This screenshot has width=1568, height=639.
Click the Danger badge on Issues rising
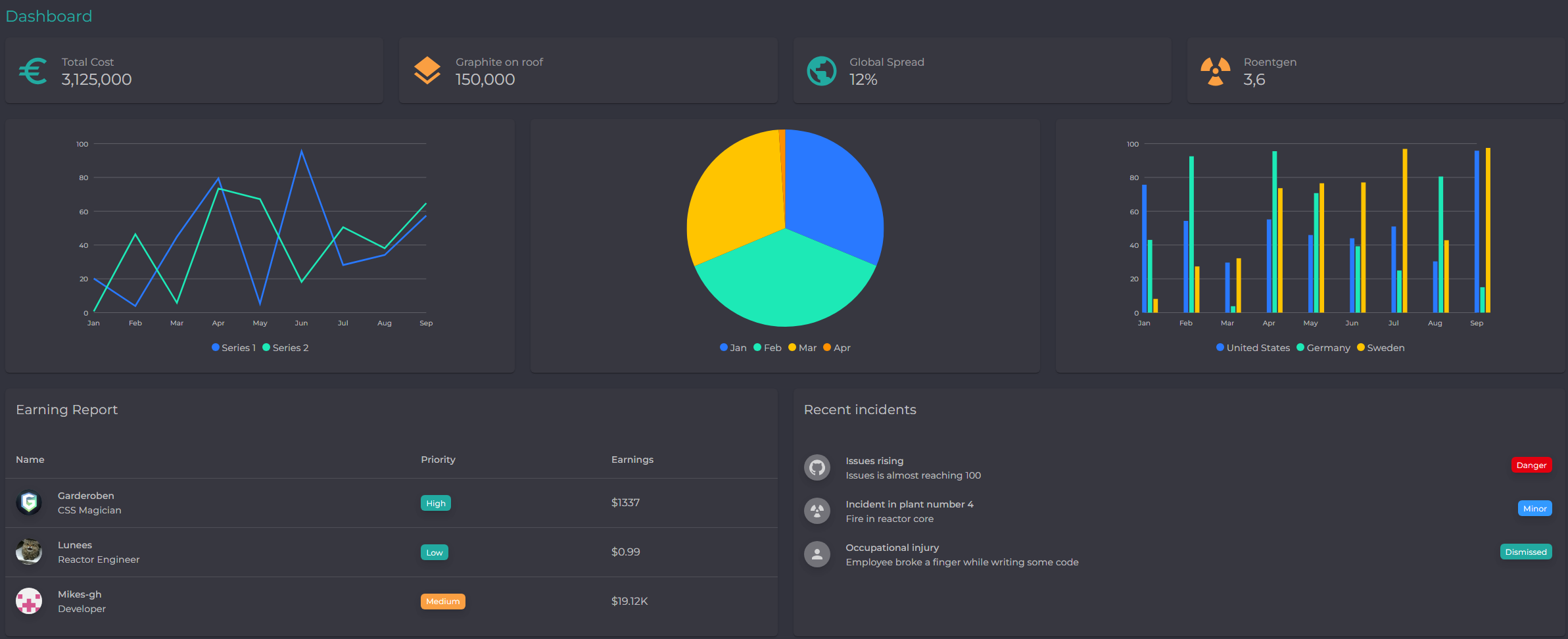coord(1531,465)
